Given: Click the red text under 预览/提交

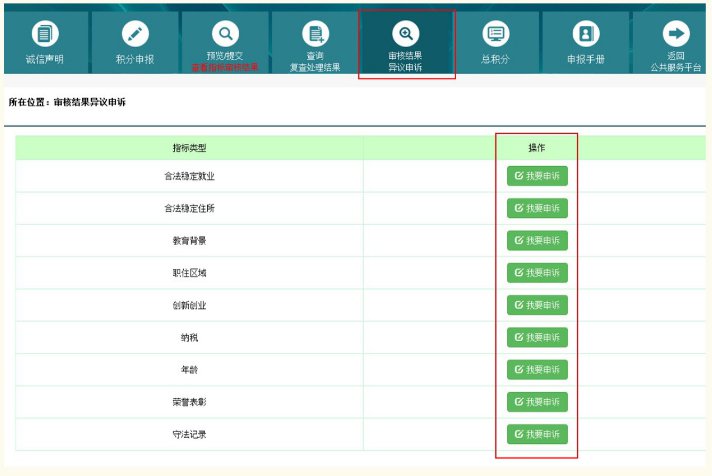Looking at the screenshot, I should (x=225, y=68).
